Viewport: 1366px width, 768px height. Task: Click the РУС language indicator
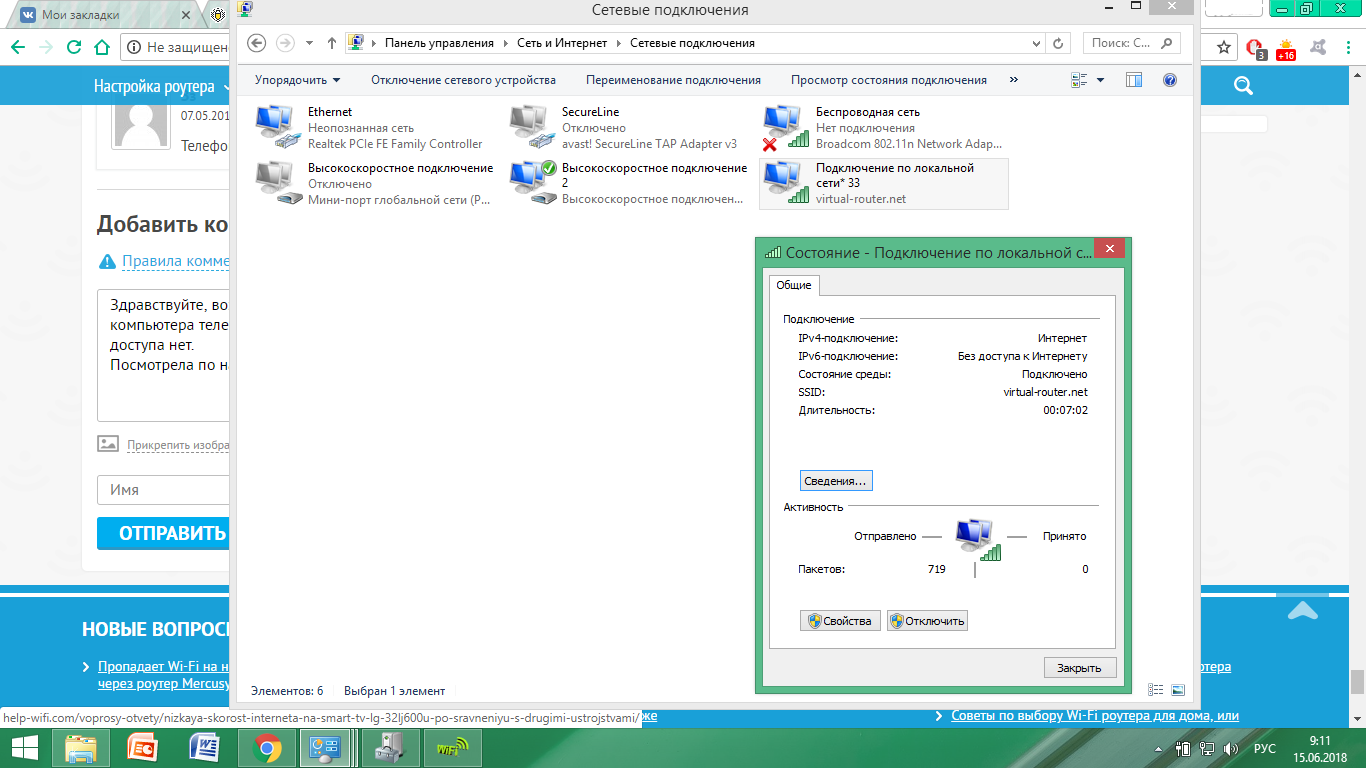click(1265, 748)
